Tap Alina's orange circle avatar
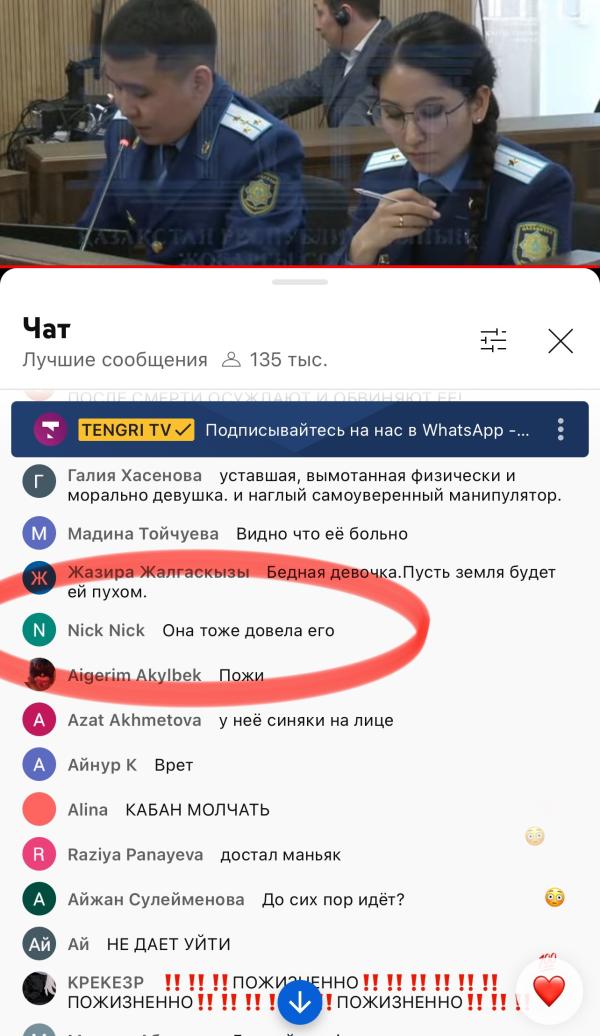The height and width of the screenshot is (1036, 600). click(39, 809)
